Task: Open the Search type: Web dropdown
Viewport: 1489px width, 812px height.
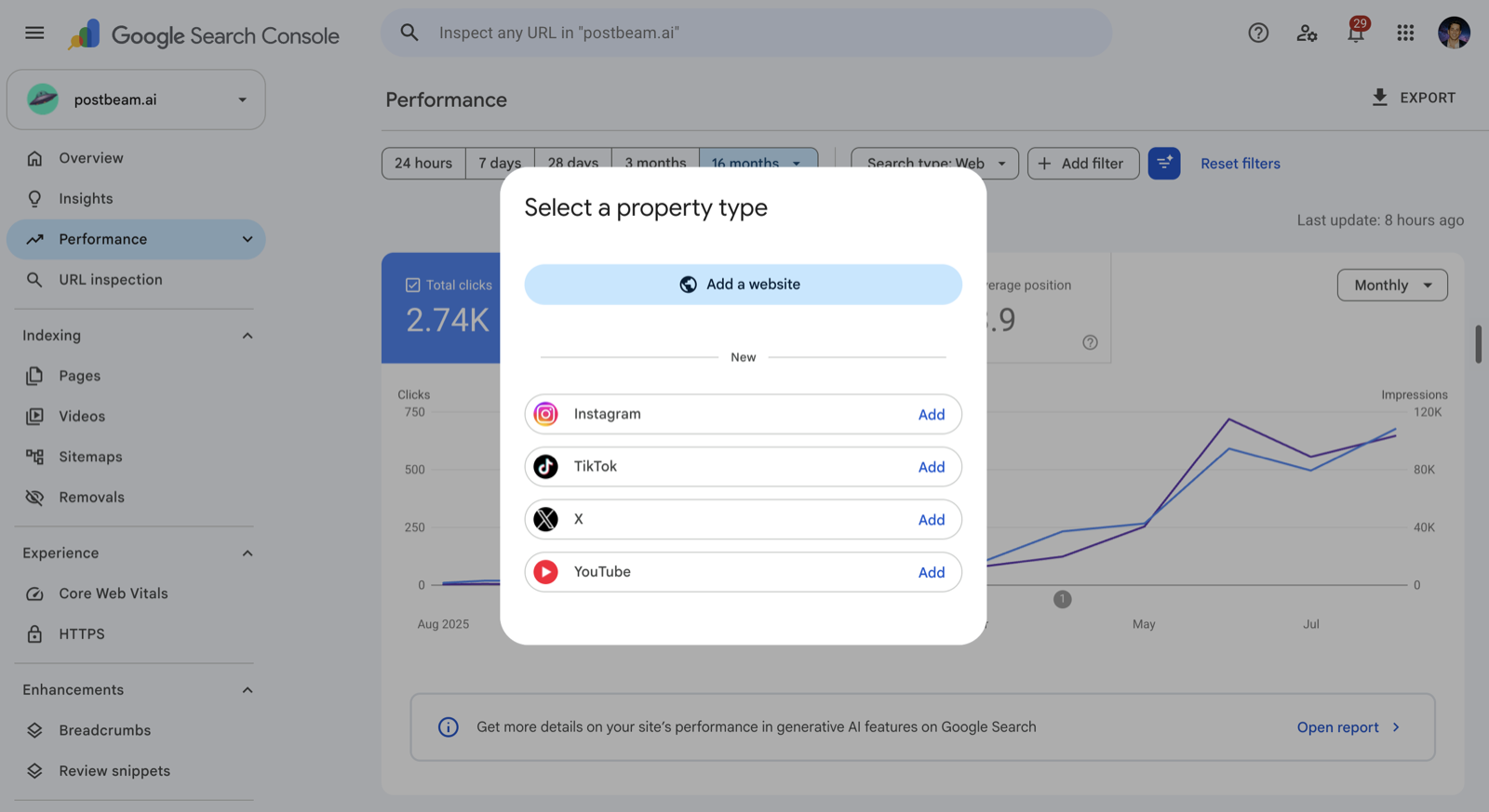Action: (x=934, y=164)
